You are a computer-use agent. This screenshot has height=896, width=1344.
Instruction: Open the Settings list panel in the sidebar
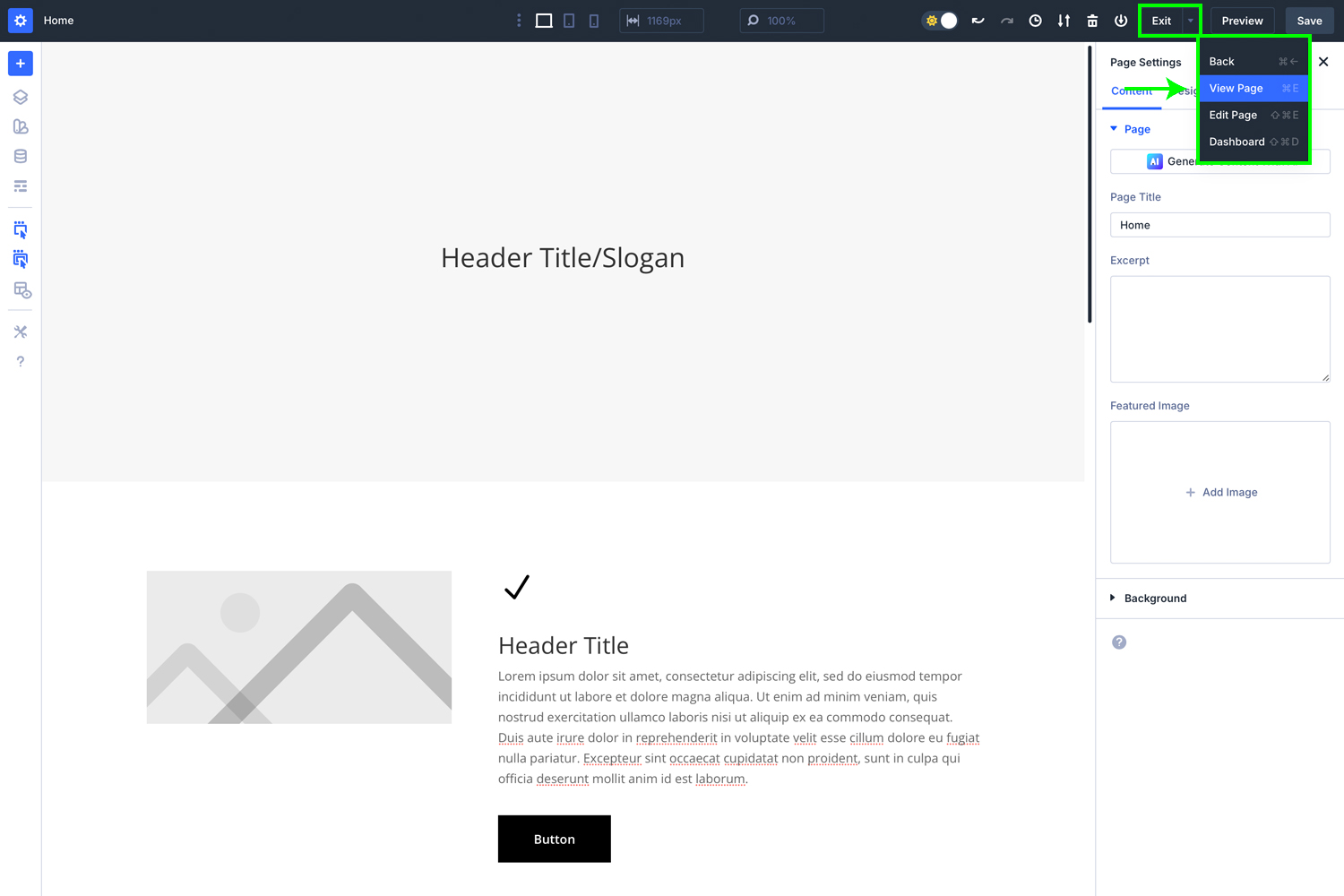click(20, 185)
